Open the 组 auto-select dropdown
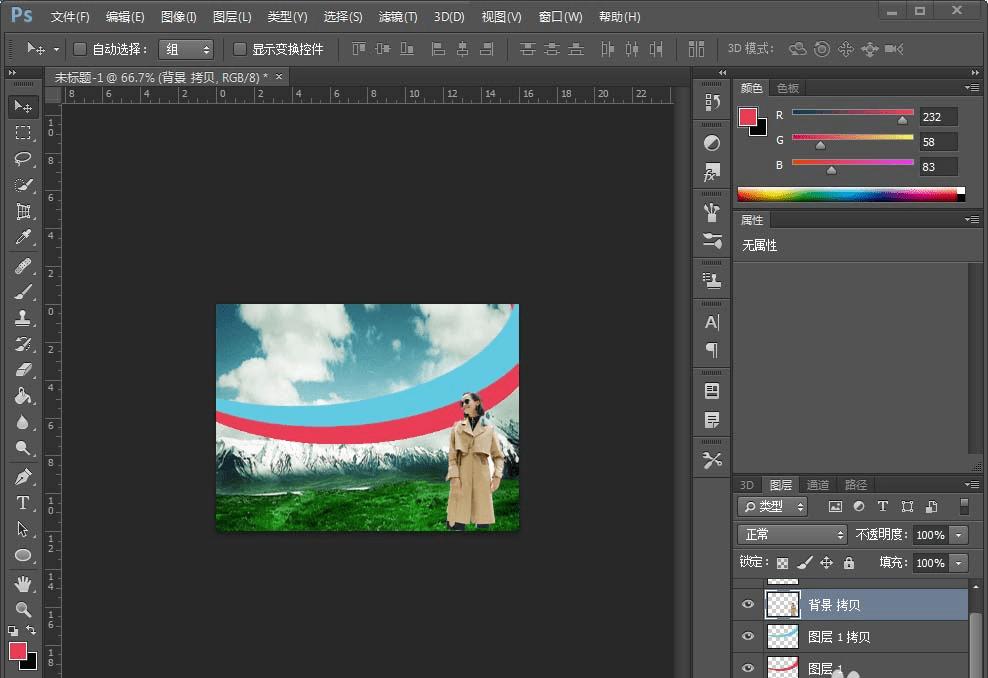 click(x=186, y=49)
